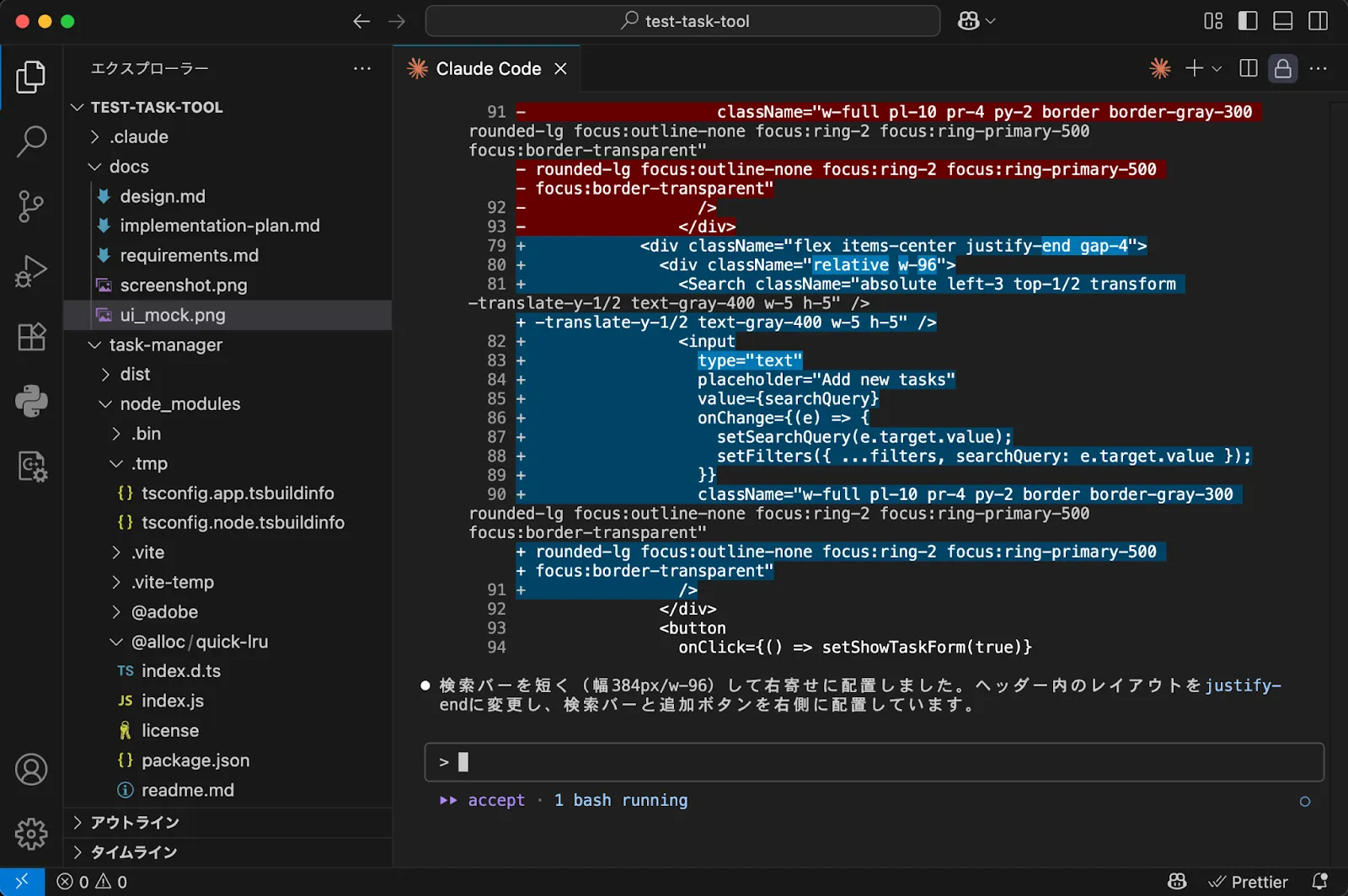Click the split editor icon
This screenshot has width=1348, height=896.
point(1249,69)
